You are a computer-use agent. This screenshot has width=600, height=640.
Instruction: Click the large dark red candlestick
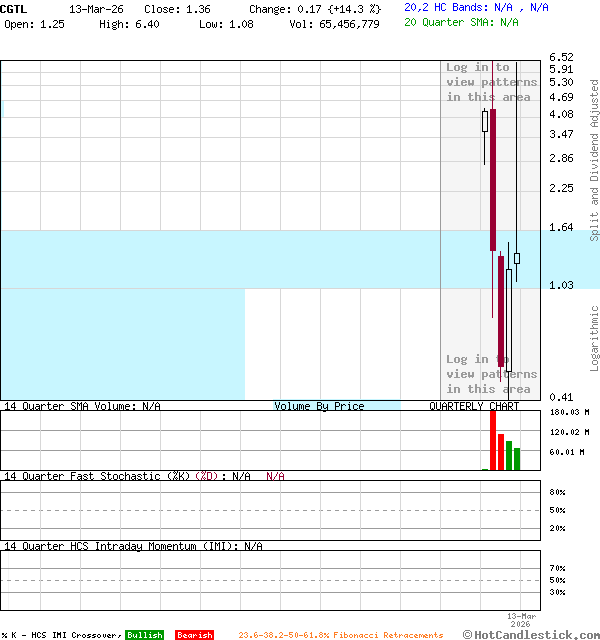coord(493,180)
